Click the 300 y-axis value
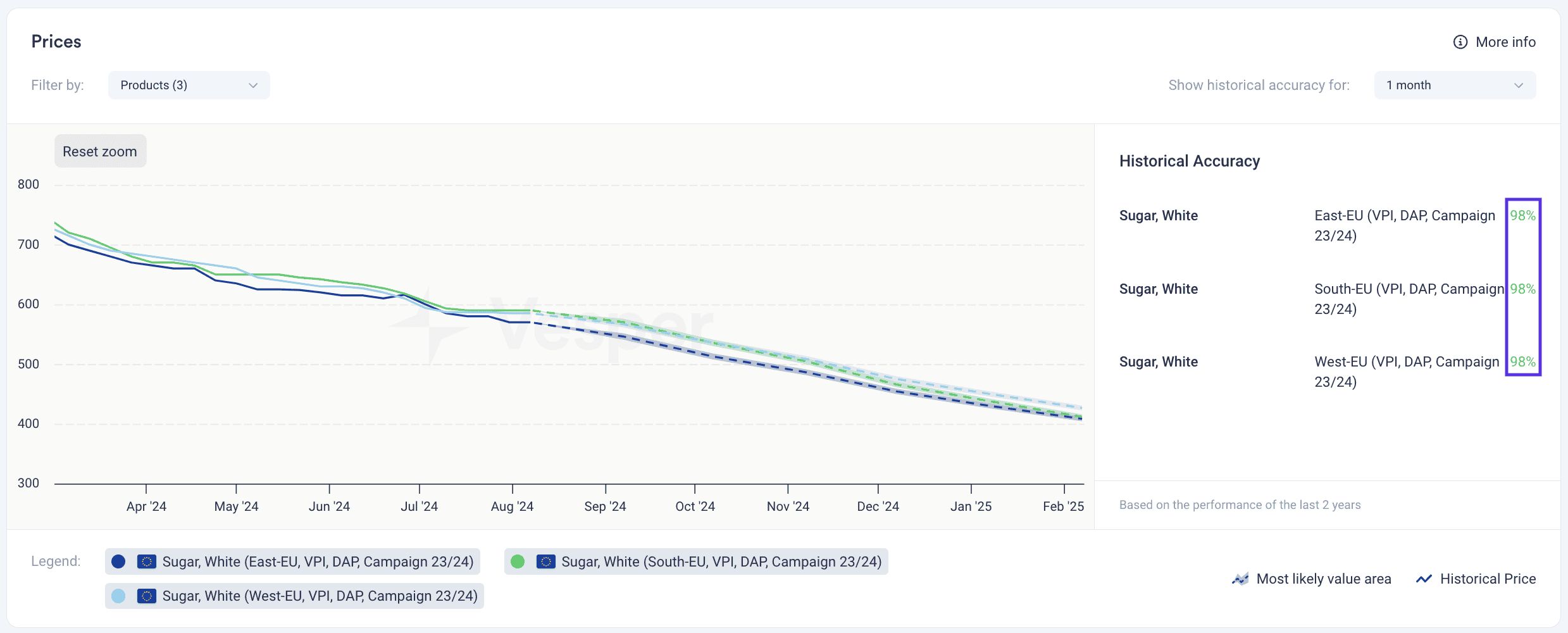Viewport: 1568px width, 633px height. pos(28,483)
